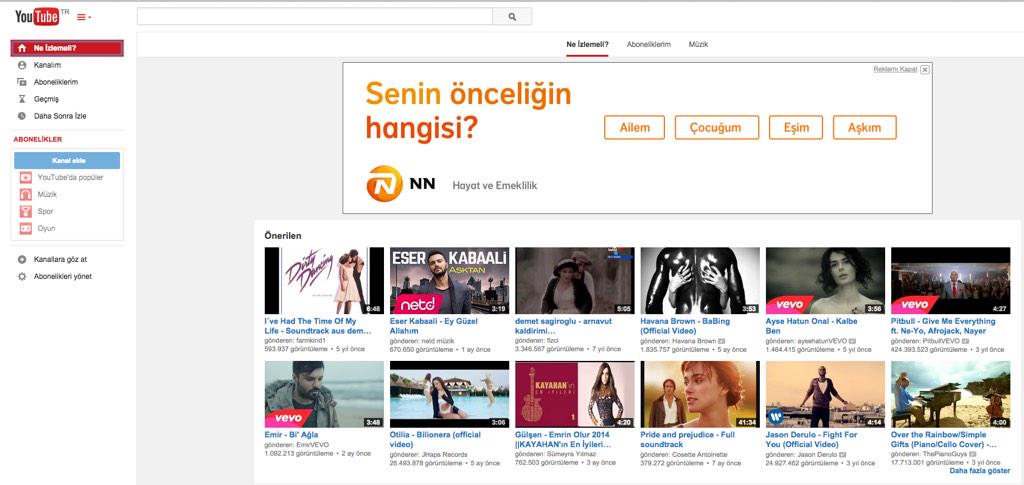This screenshot has width=1024, height=485.
Task: Click title Otilia - Bilionera
Action: pos(435,439)
